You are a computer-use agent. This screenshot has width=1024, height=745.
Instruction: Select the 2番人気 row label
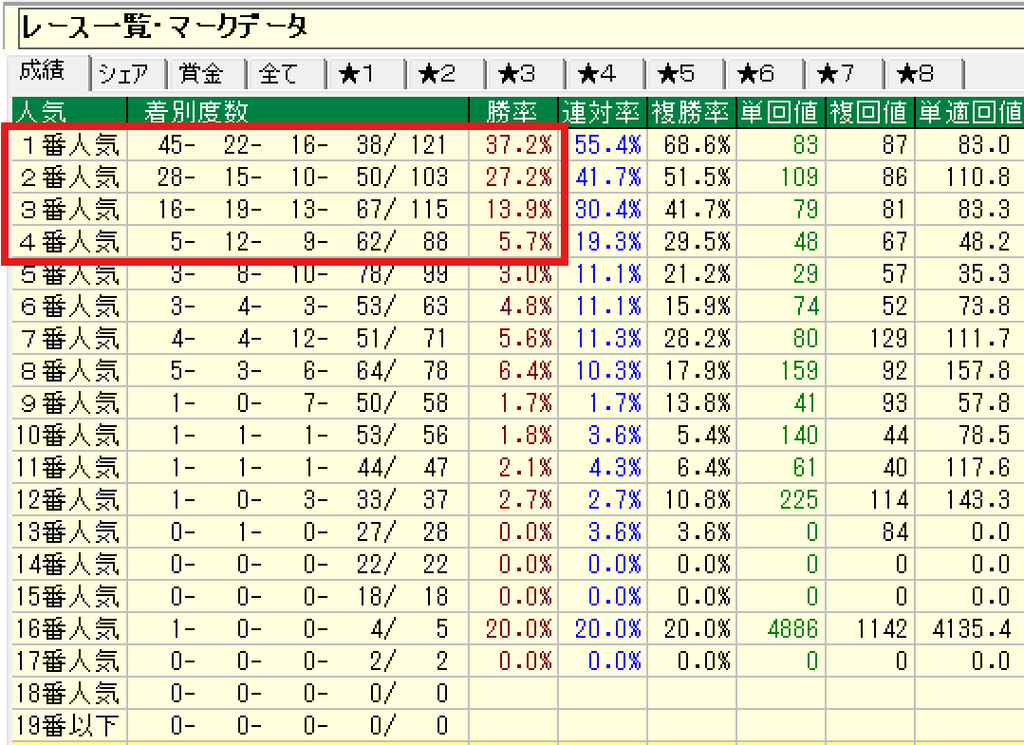(x=70, y=177)
